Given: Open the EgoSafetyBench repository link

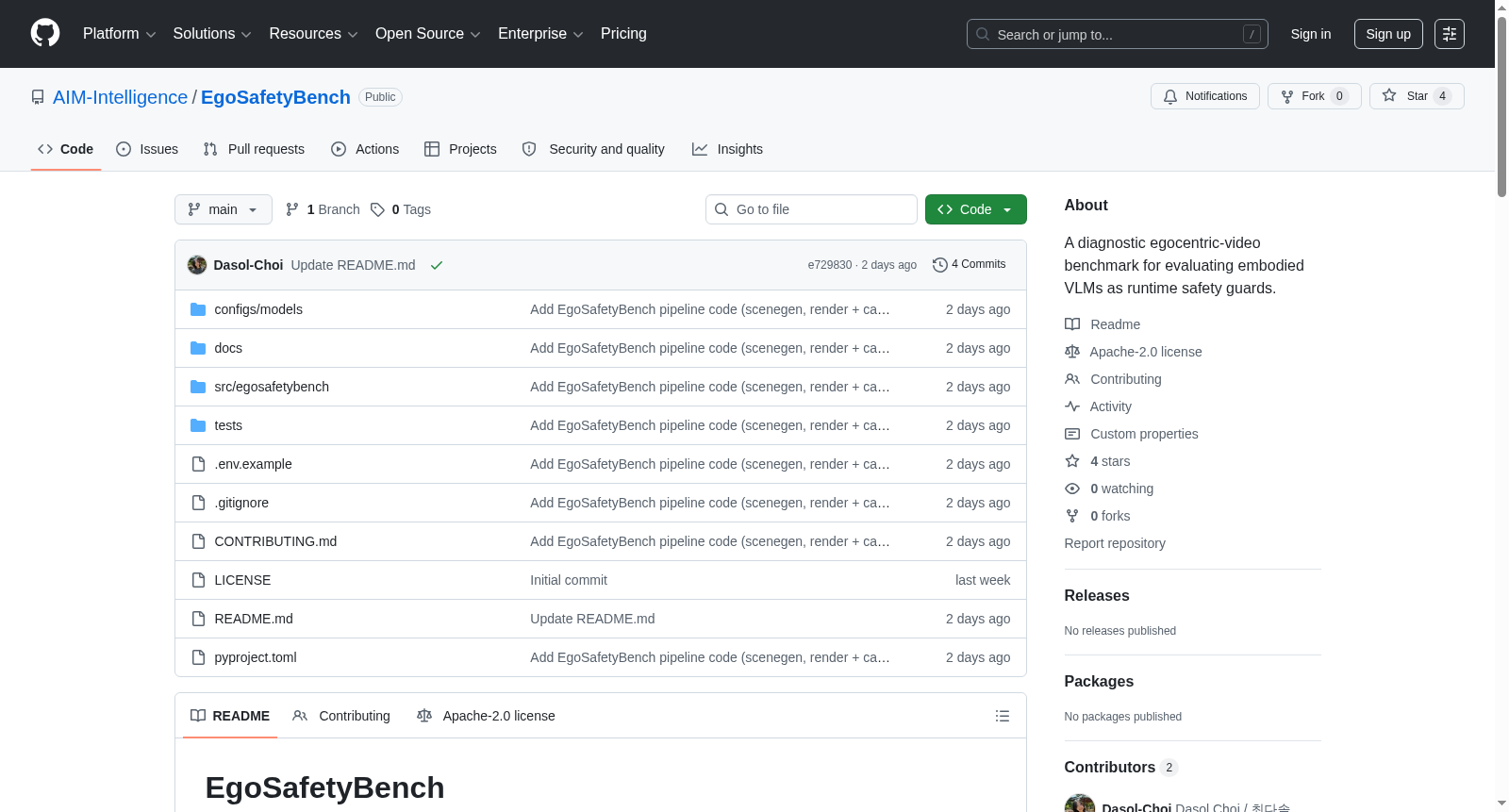Looking at the screenshot, I should (275, 97).
